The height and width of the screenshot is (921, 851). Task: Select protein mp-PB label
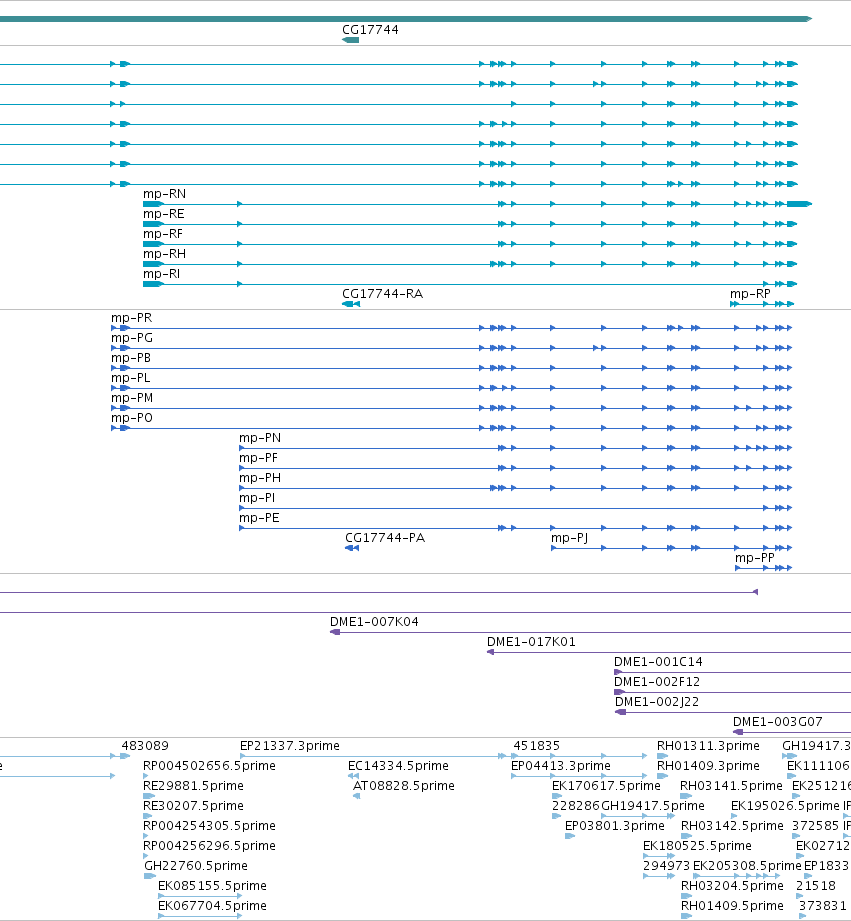(131, 358)
